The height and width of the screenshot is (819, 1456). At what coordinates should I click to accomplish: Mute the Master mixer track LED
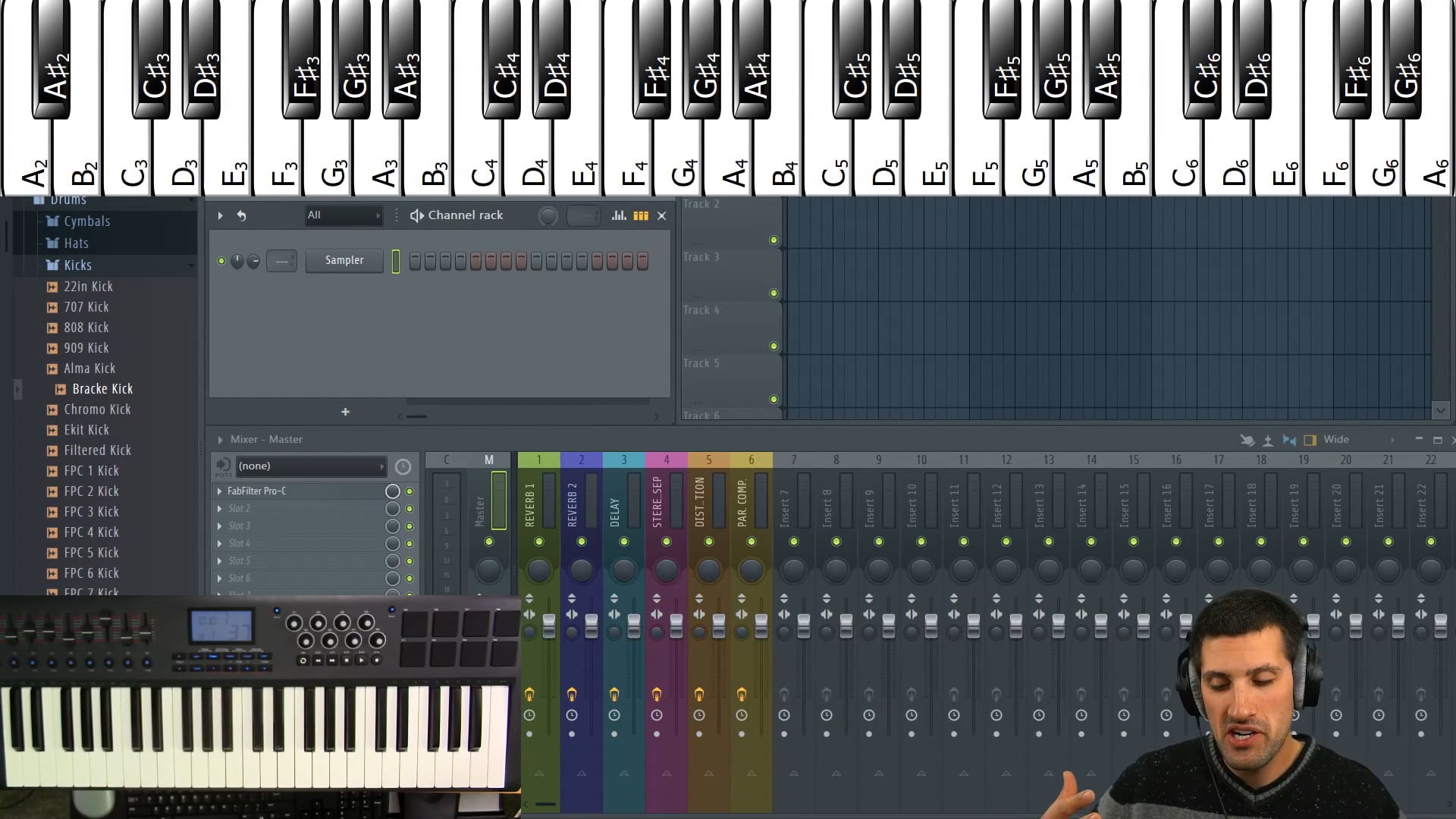(x=489, y=541)
